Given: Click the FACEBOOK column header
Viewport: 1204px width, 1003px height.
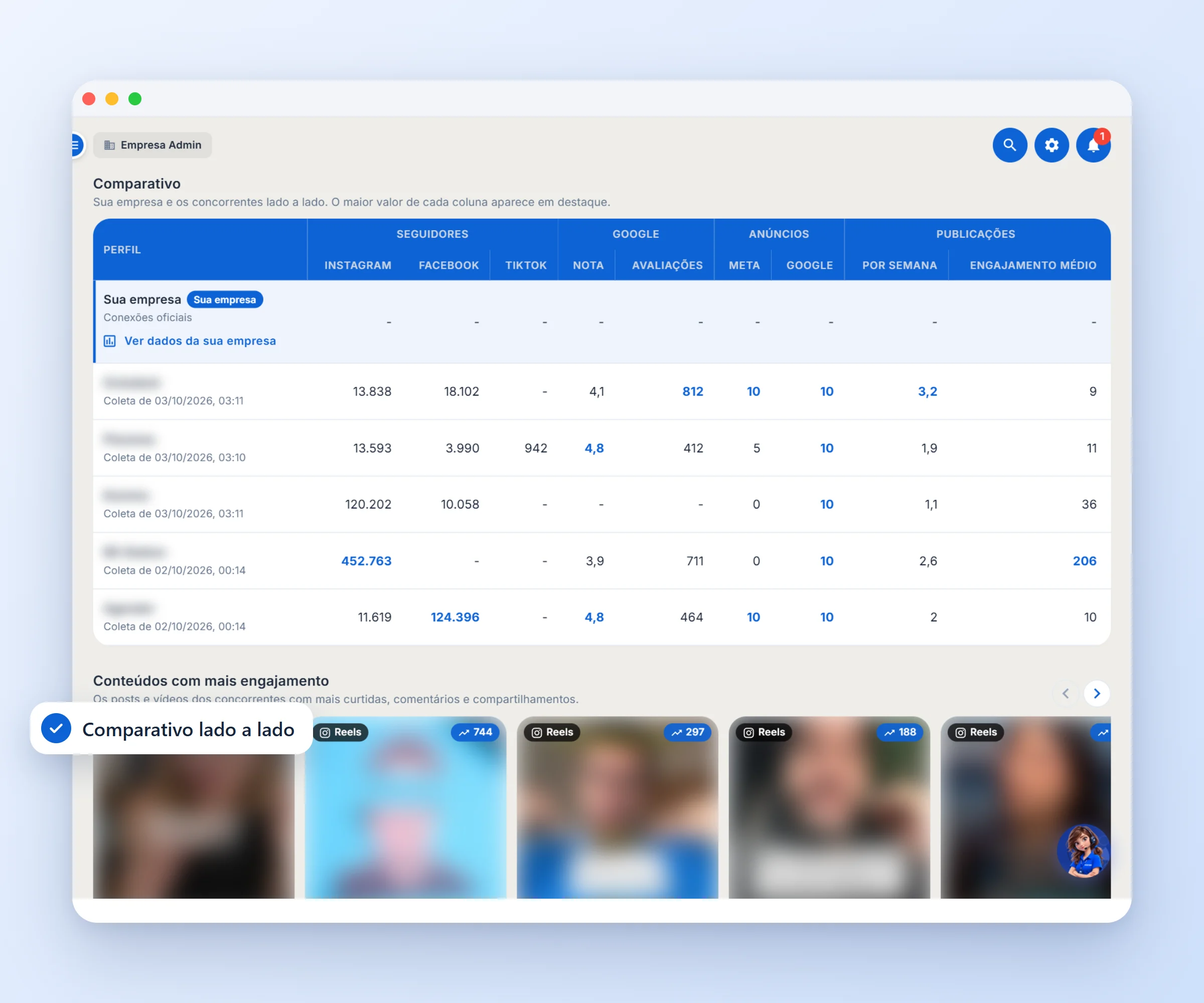Looking at the screenshot, I should (448, 265).
